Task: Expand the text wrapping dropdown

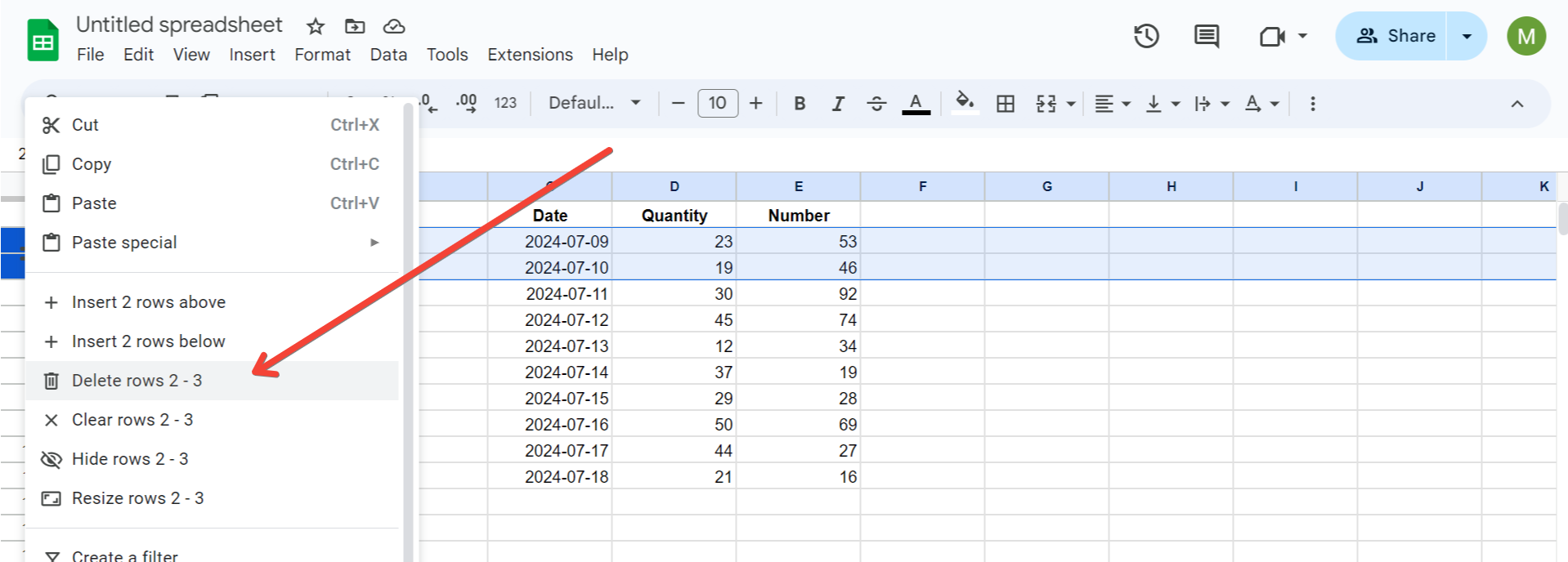Action: point(1225,105)
